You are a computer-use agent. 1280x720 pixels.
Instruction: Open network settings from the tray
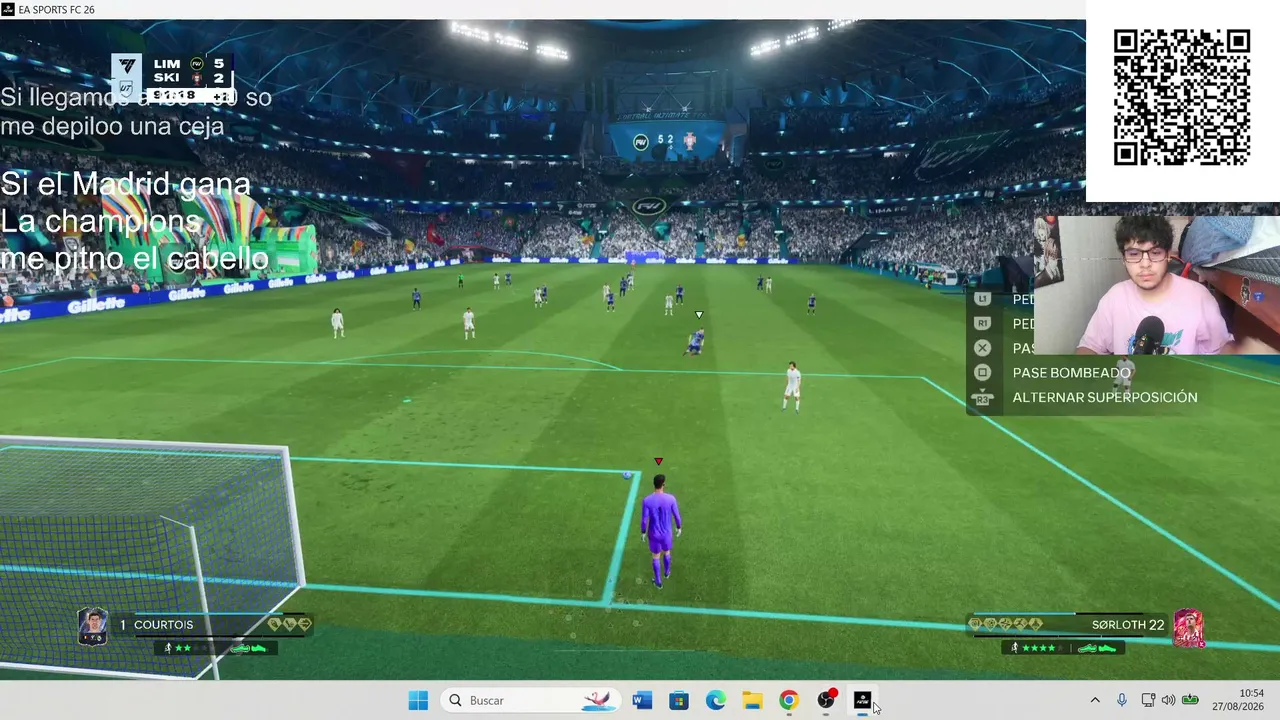[x=1148, y=700]
